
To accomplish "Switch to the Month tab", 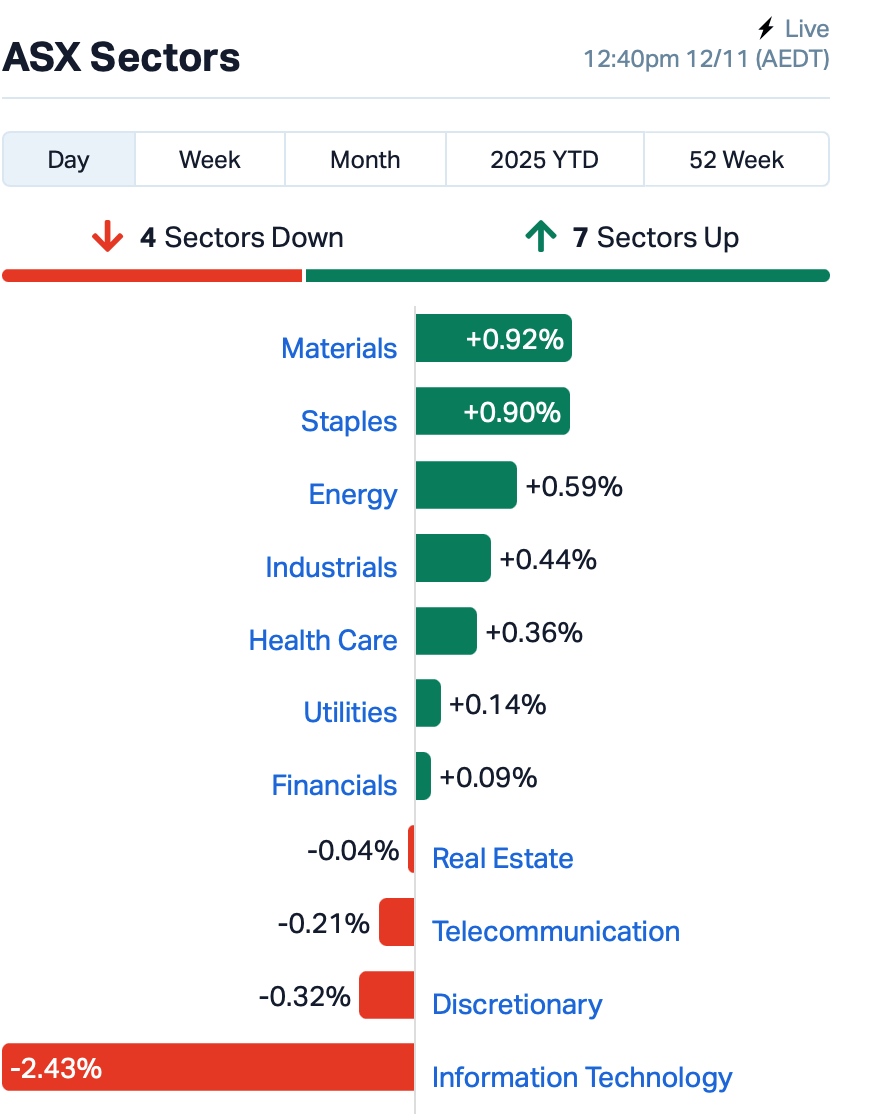I will pyautogui.click(x=365, y=160).
